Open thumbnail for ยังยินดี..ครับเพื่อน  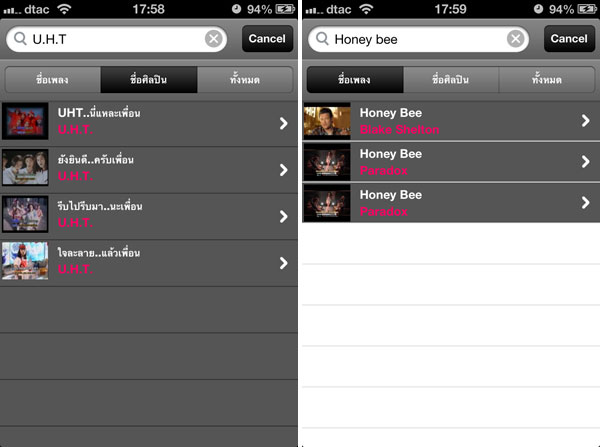[25, 168]
